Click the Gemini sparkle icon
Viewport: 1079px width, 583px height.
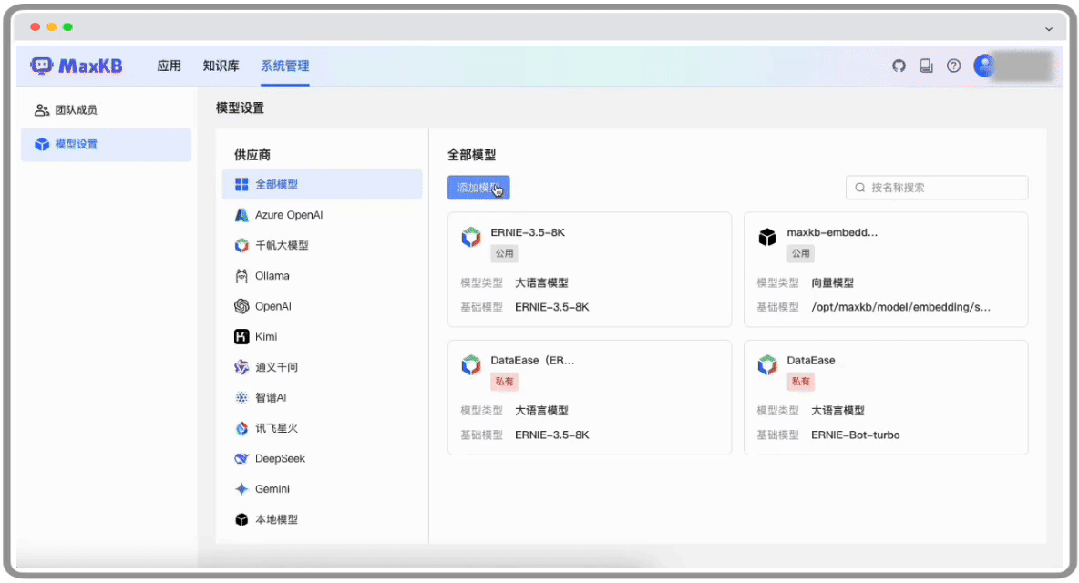(x=242, y=489)
